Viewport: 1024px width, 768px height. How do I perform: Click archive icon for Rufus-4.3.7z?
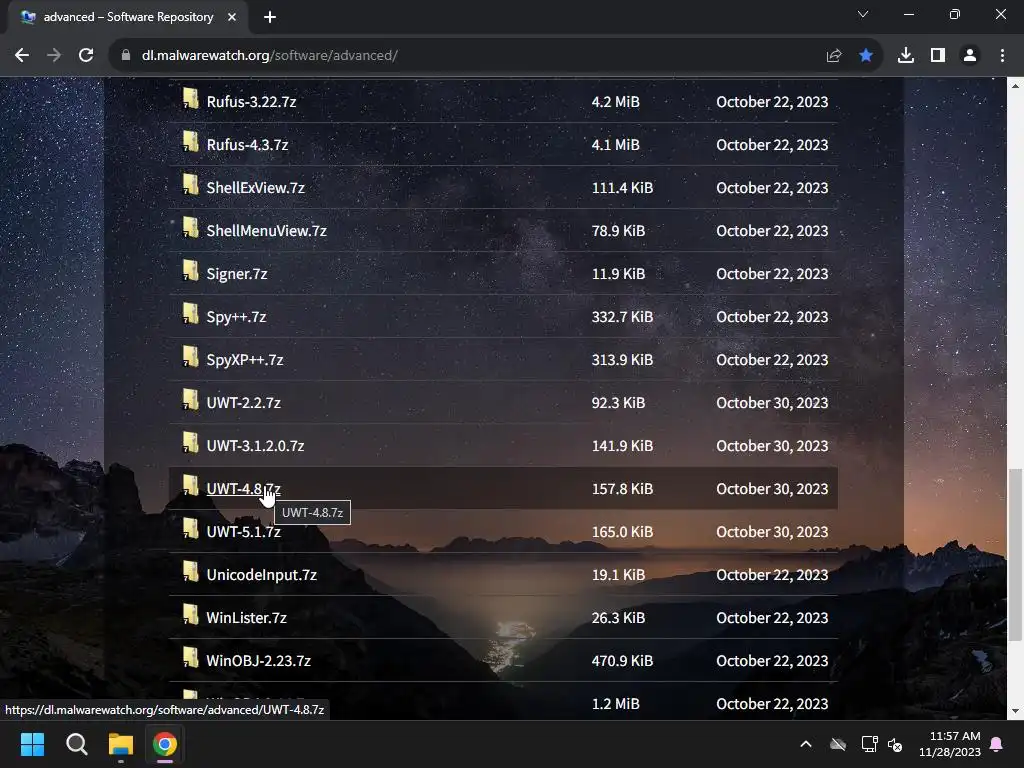point(190,142)
